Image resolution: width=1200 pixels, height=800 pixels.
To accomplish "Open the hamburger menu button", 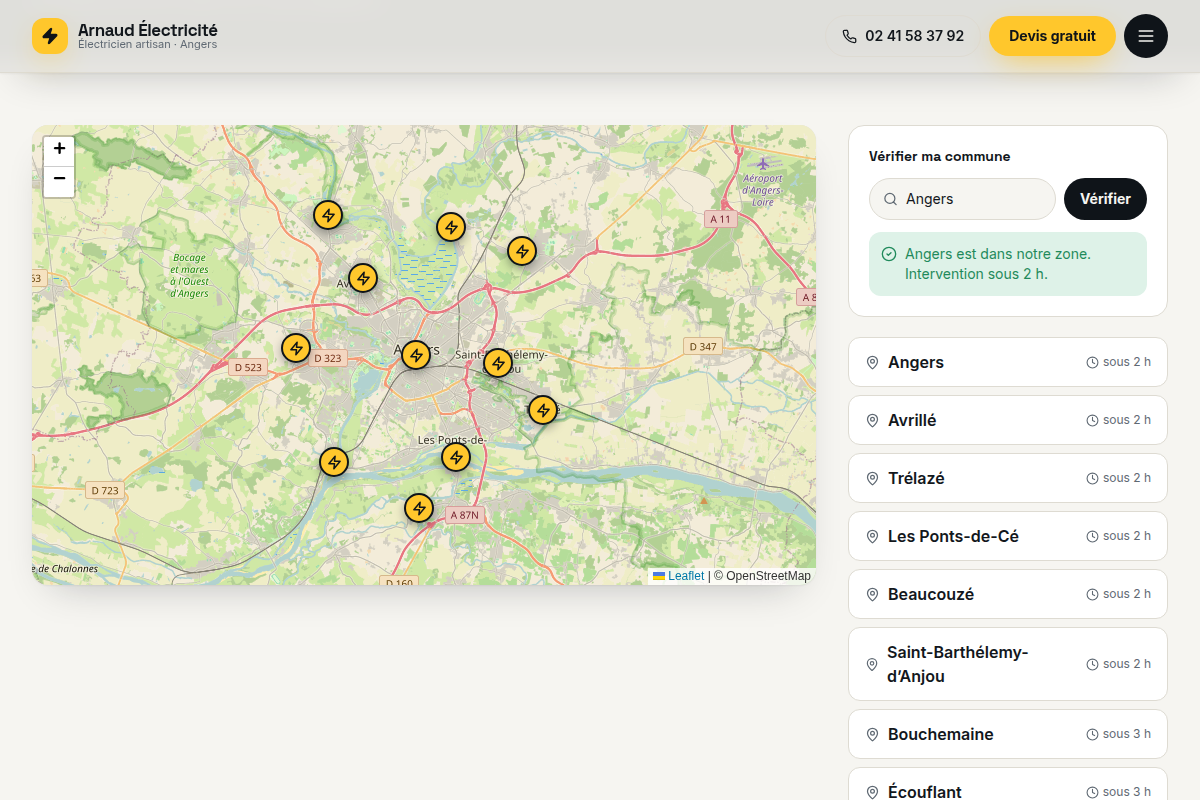I will click(1146, 36).
